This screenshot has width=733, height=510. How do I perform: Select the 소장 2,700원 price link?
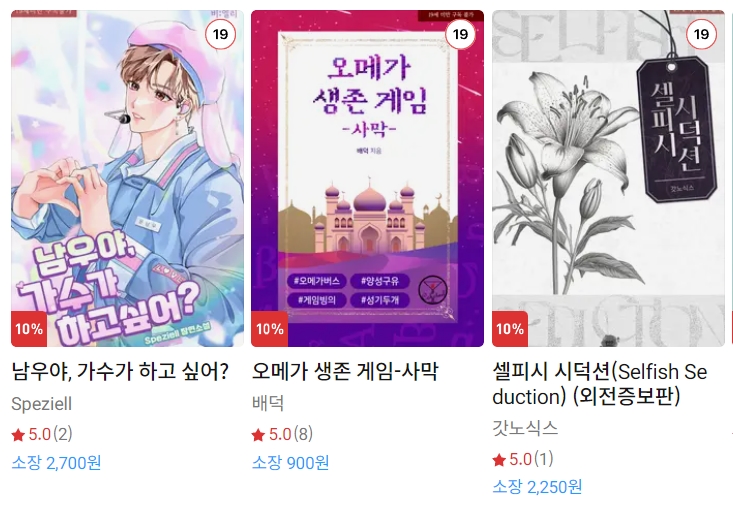57,463
